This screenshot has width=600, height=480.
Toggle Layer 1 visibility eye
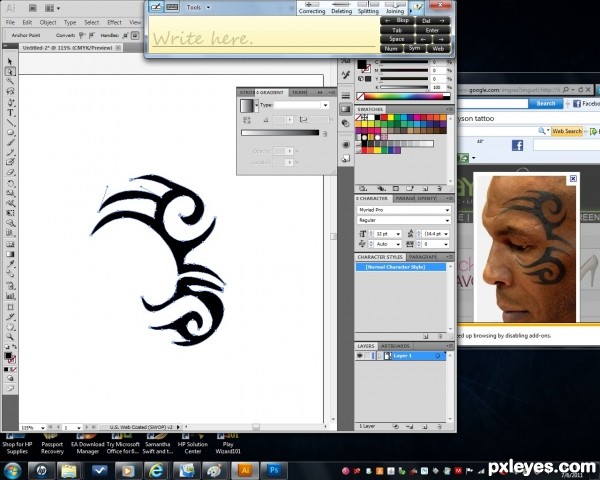point(360,356)
